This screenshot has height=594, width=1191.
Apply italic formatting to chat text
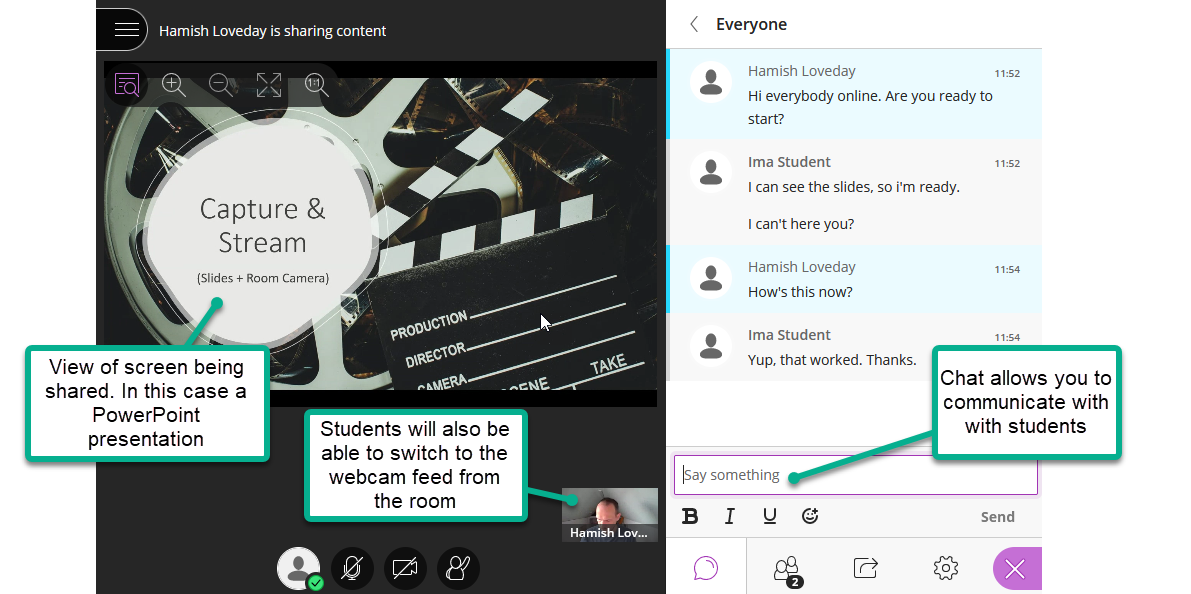click(729, 517)
